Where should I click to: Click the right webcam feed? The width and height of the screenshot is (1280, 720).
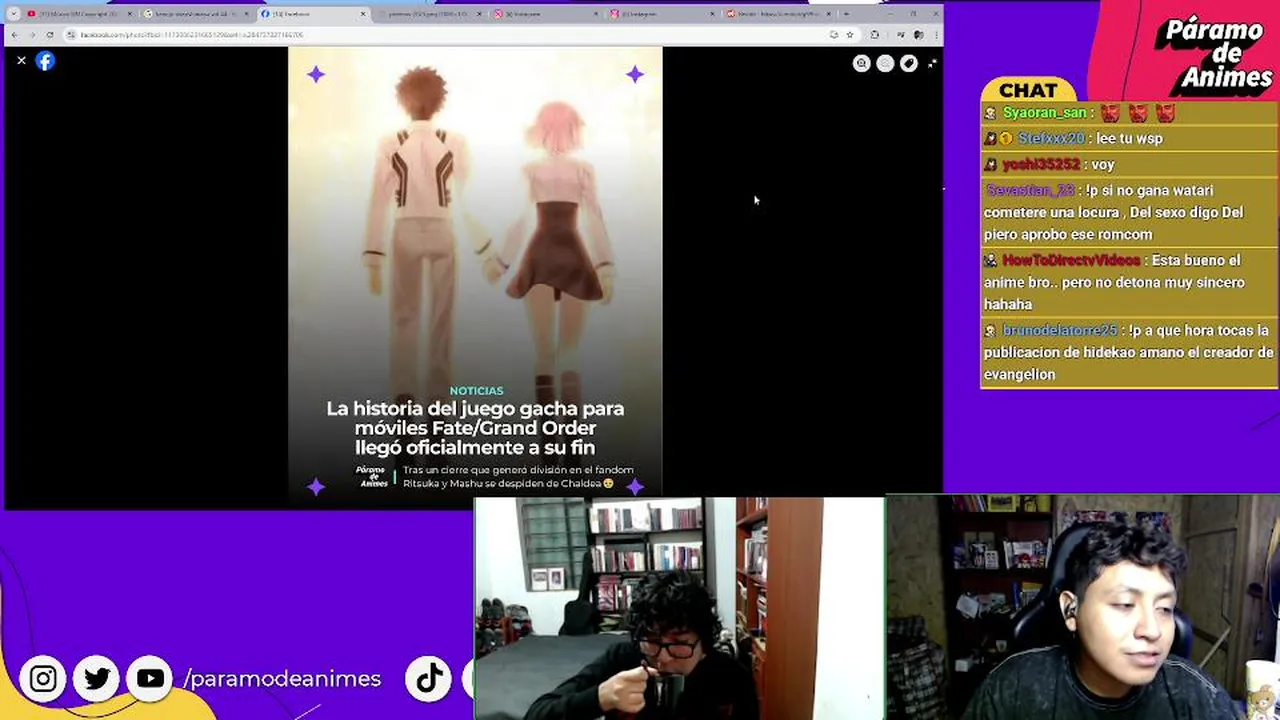pos(1083,608)
